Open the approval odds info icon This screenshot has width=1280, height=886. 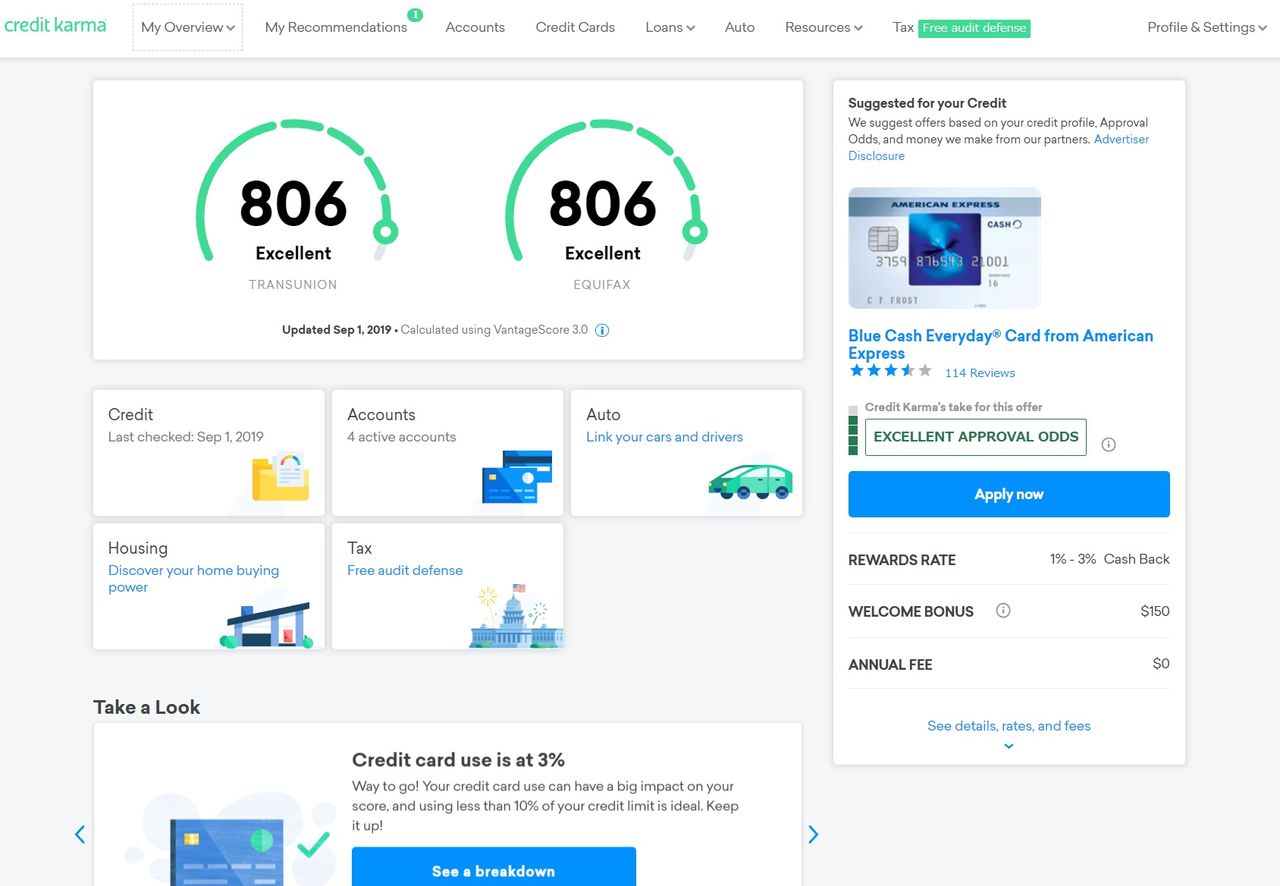coord(1108,445)
